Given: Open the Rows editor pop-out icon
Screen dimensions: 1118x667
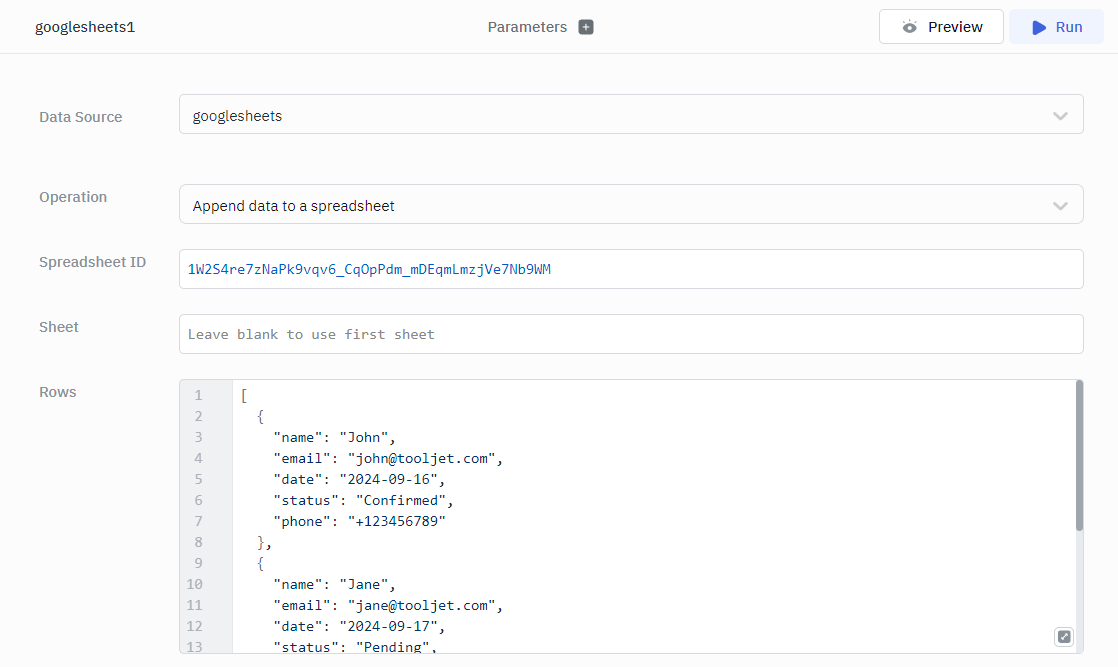Looking at the screenshot, I should point(1064,637).
